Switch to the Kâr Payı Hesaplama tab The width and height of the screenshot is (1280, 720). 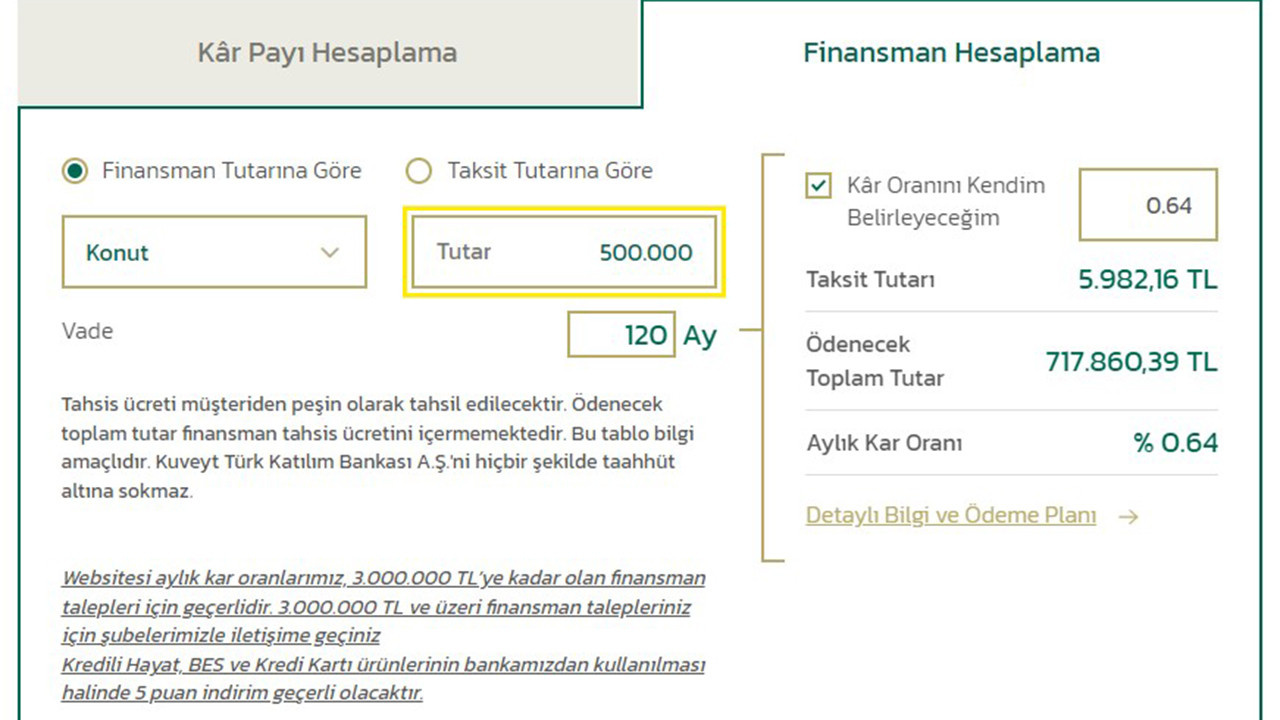pyautogui.click(x=327, y=53)
